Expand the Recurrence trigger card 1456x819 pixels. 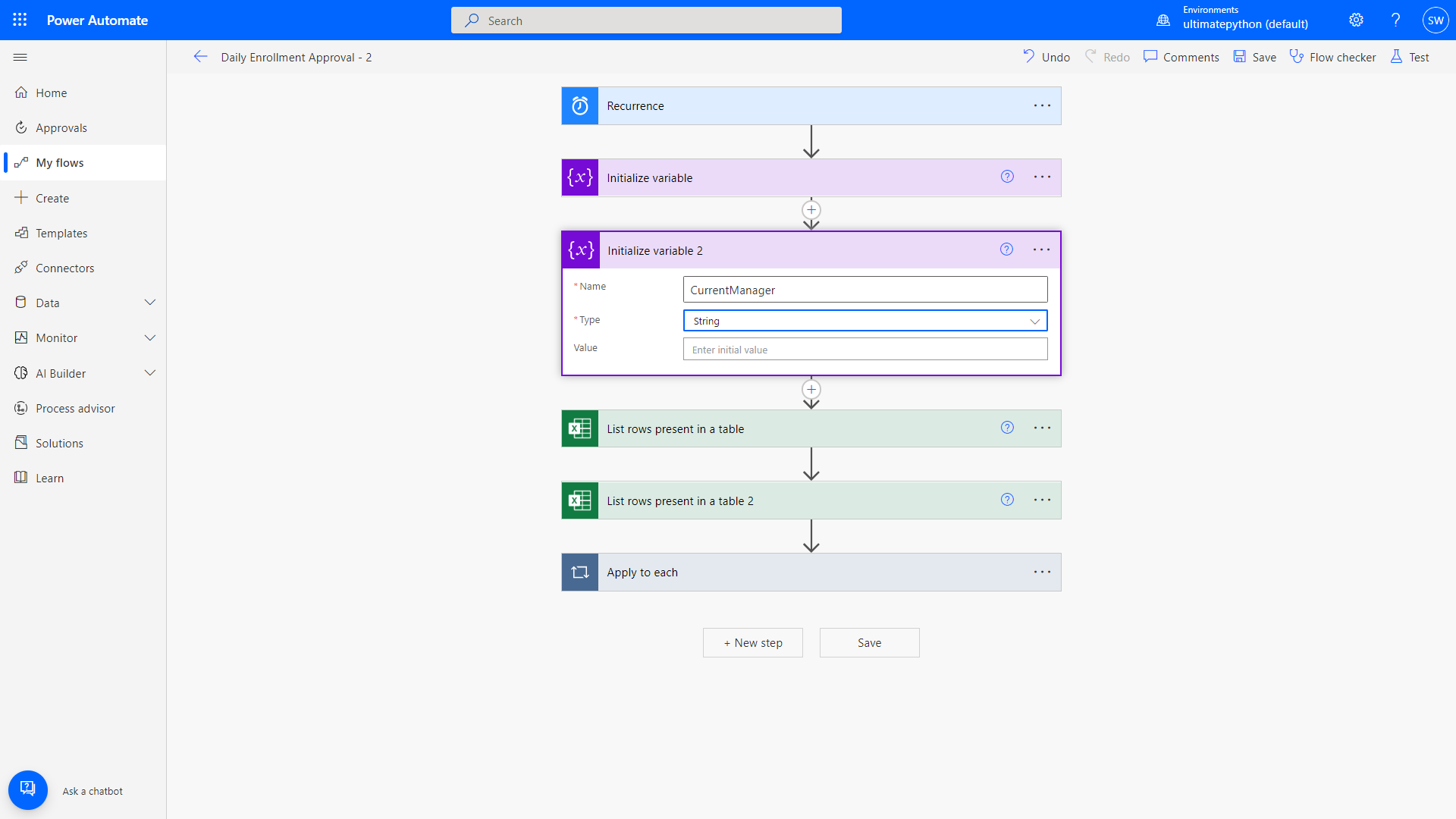[811, 106]
